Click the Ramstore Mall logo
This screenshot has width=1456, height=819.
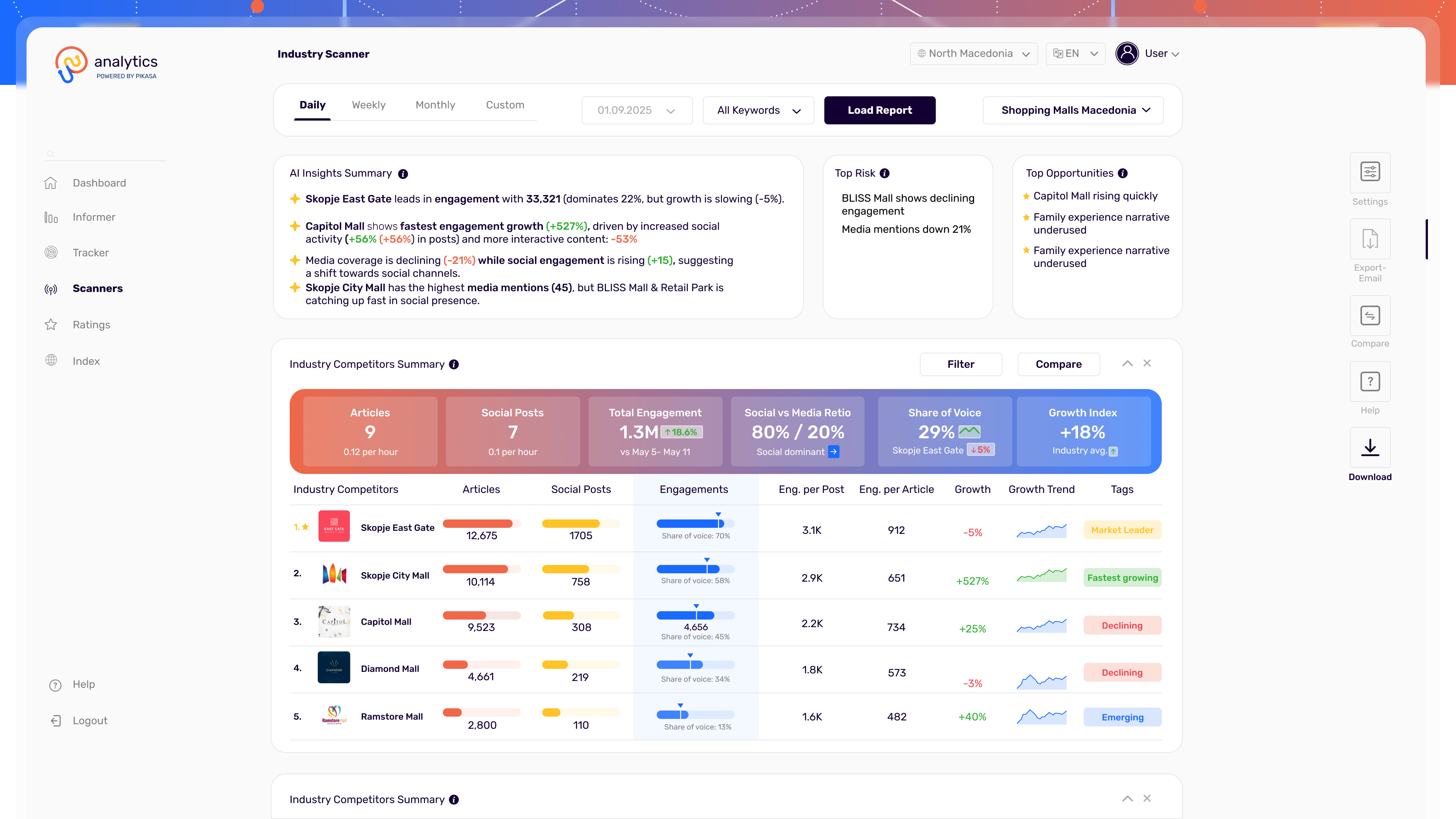pyautogui.click(x=334, y=715)
